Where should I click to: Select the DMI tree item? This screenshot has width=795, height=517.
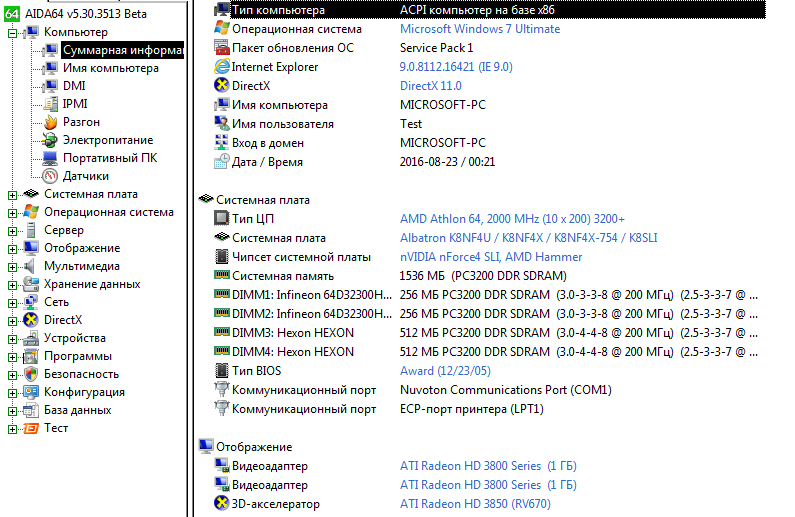(x=74, y=86)
